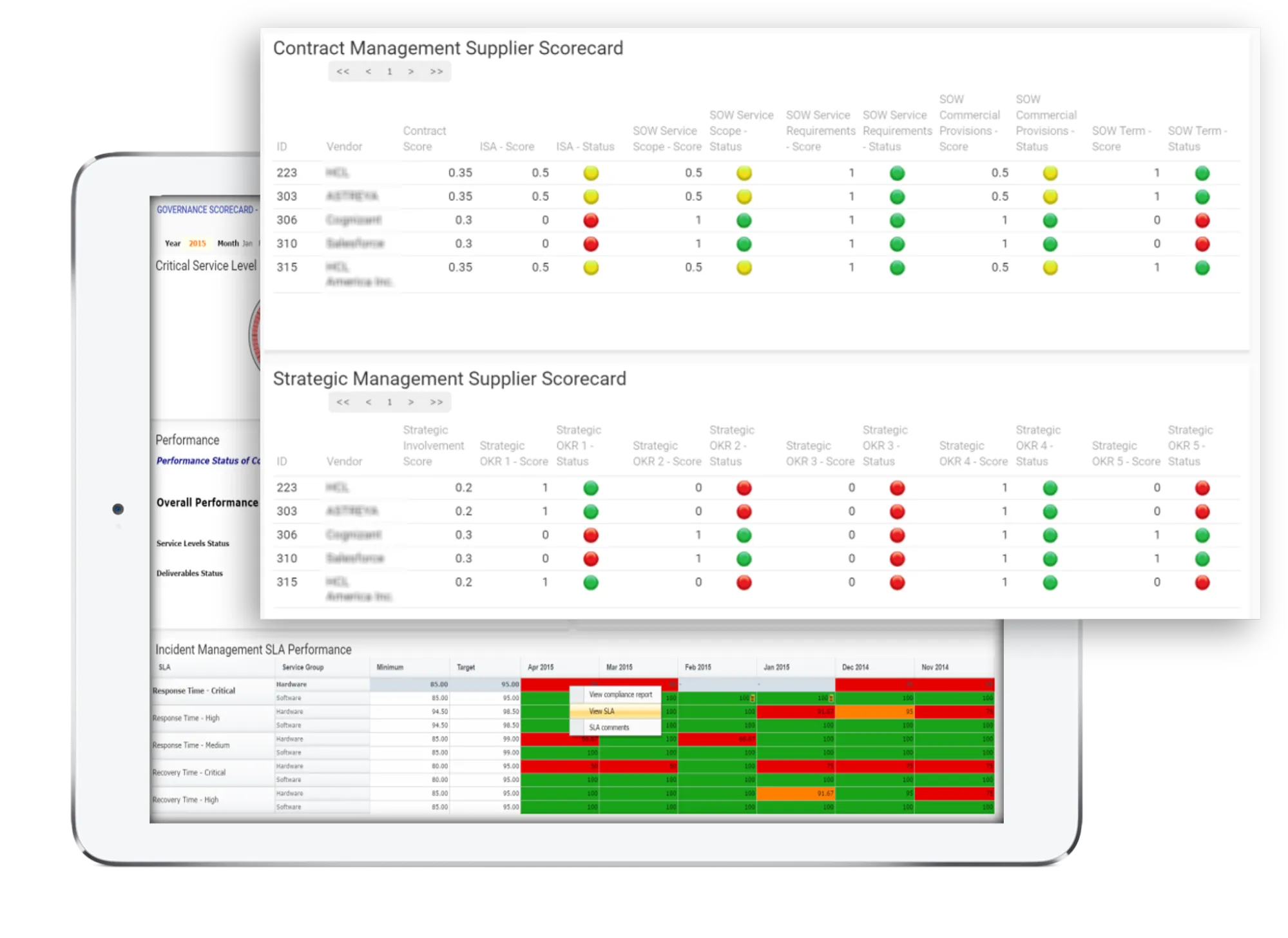The height and width of the screenshot is (938, 1288).
Task: Click the green Strategic OKR 1 status dot for ID 223
Action: pyautogui.click(x=590, y=488)
